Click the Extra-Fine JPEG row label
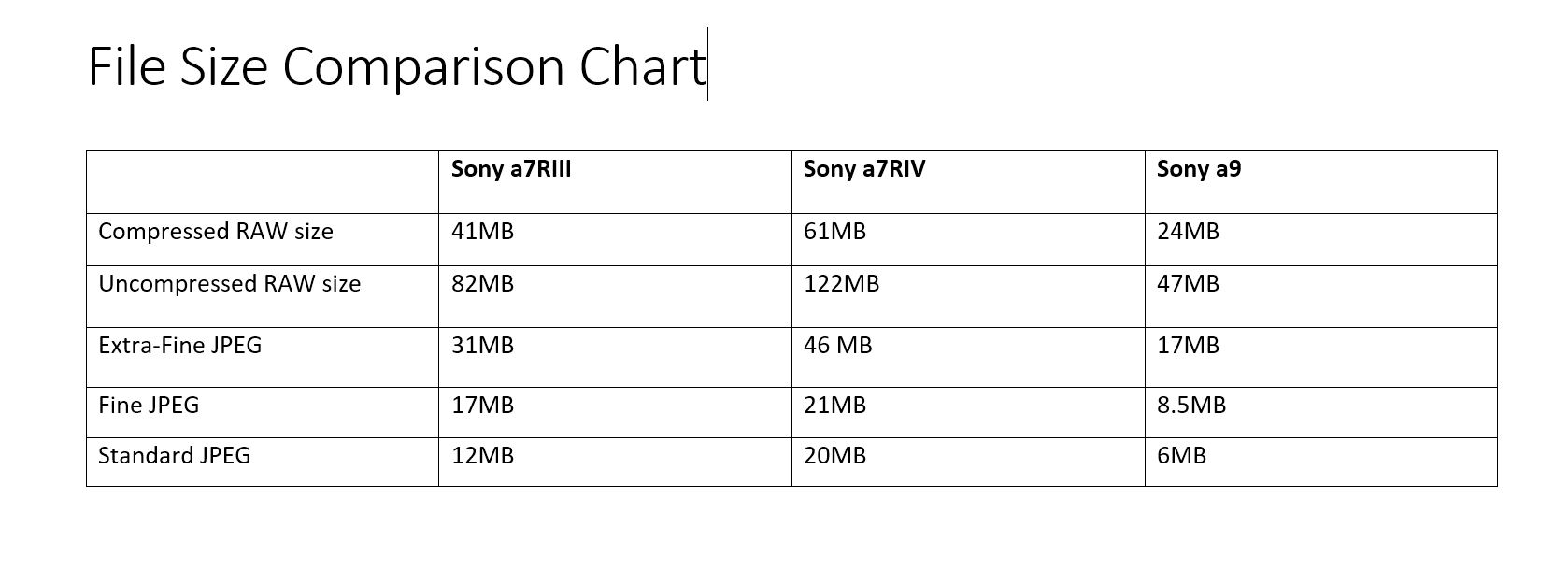Viewport: 1568px width, 570px height. 180,345
